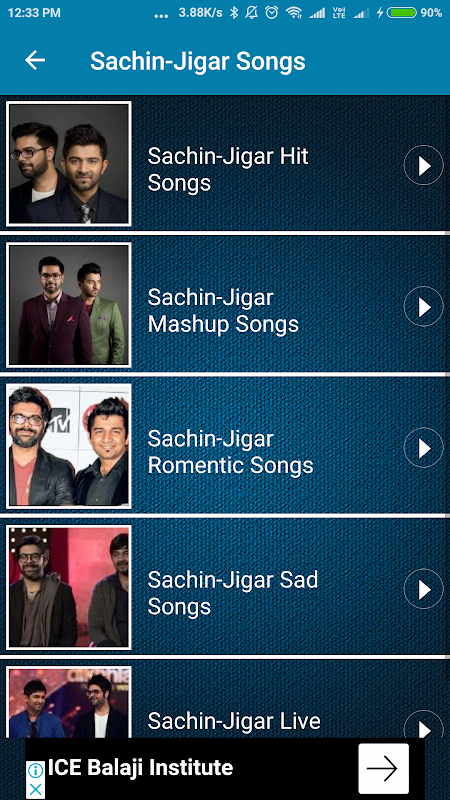Play Sachin-Jigar Sad Songs
The width and height of the screenshot is (450, 800).
tap(423, 589)
